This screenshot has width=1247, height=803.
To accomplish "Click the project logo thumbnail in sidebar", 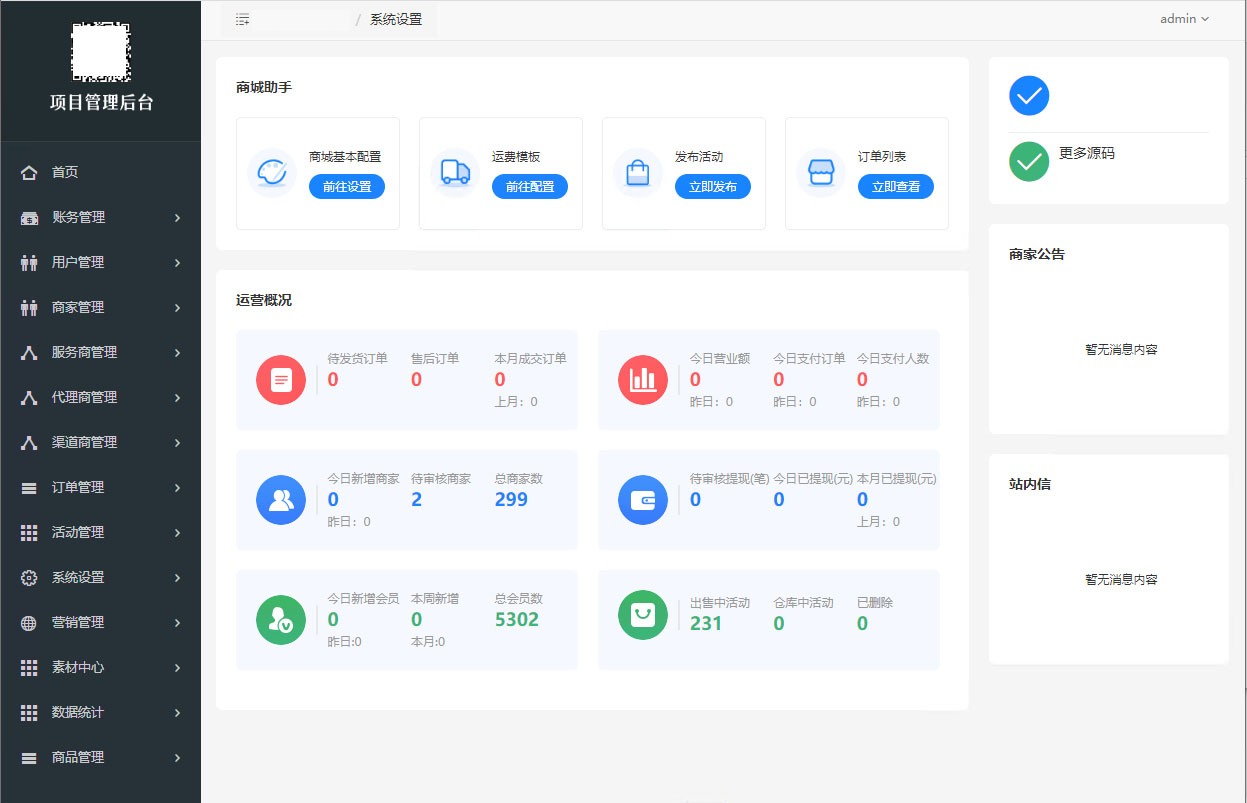I will 100,52.
